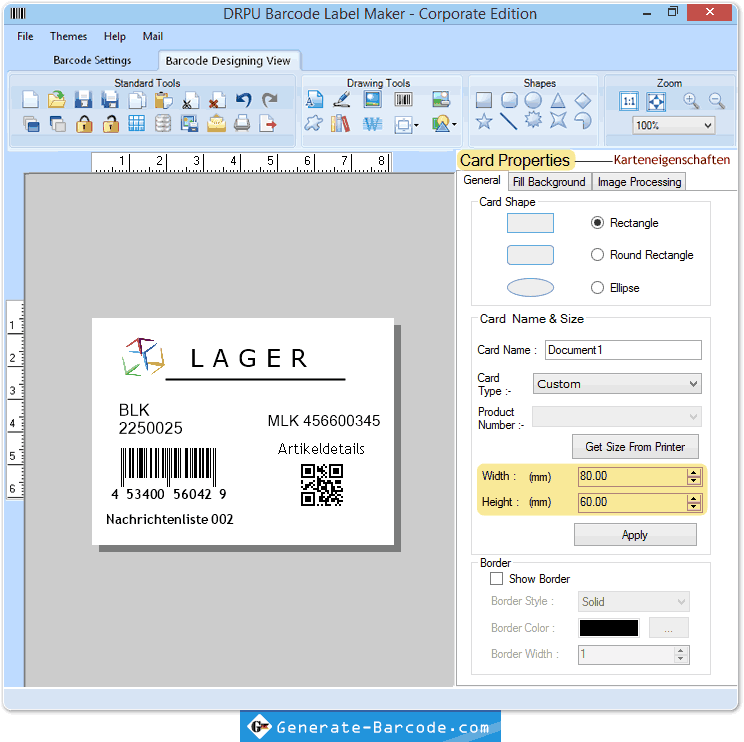Open the Product Number dropdown
Viewport: 744px width, 742px height.
[x=617, y=417]
